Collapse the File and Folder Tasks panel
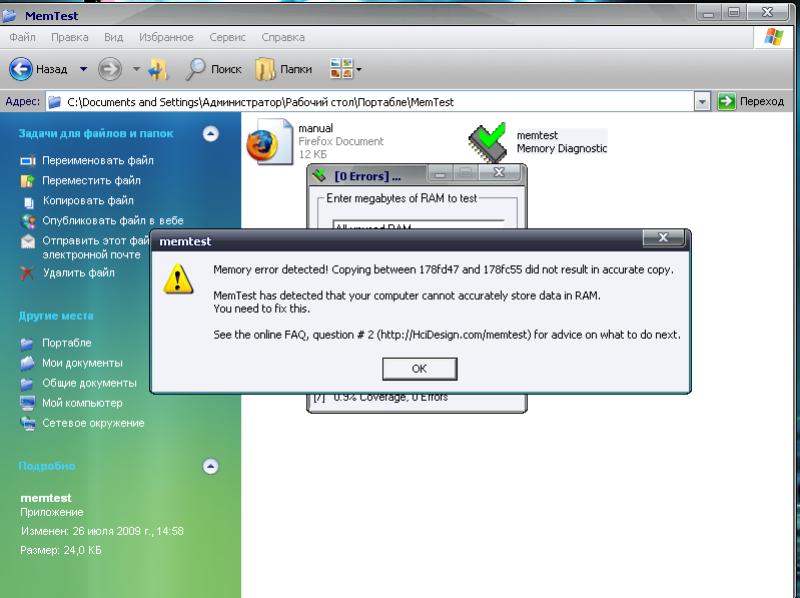Screen dimensions: 800x598 click(x=210, y=133)
